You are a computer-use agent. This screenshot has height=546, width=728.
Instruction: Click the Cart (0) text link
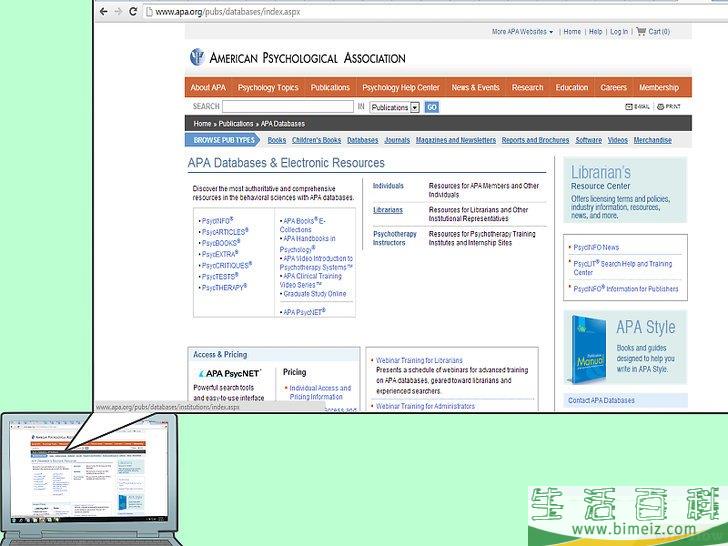[659, 32]
